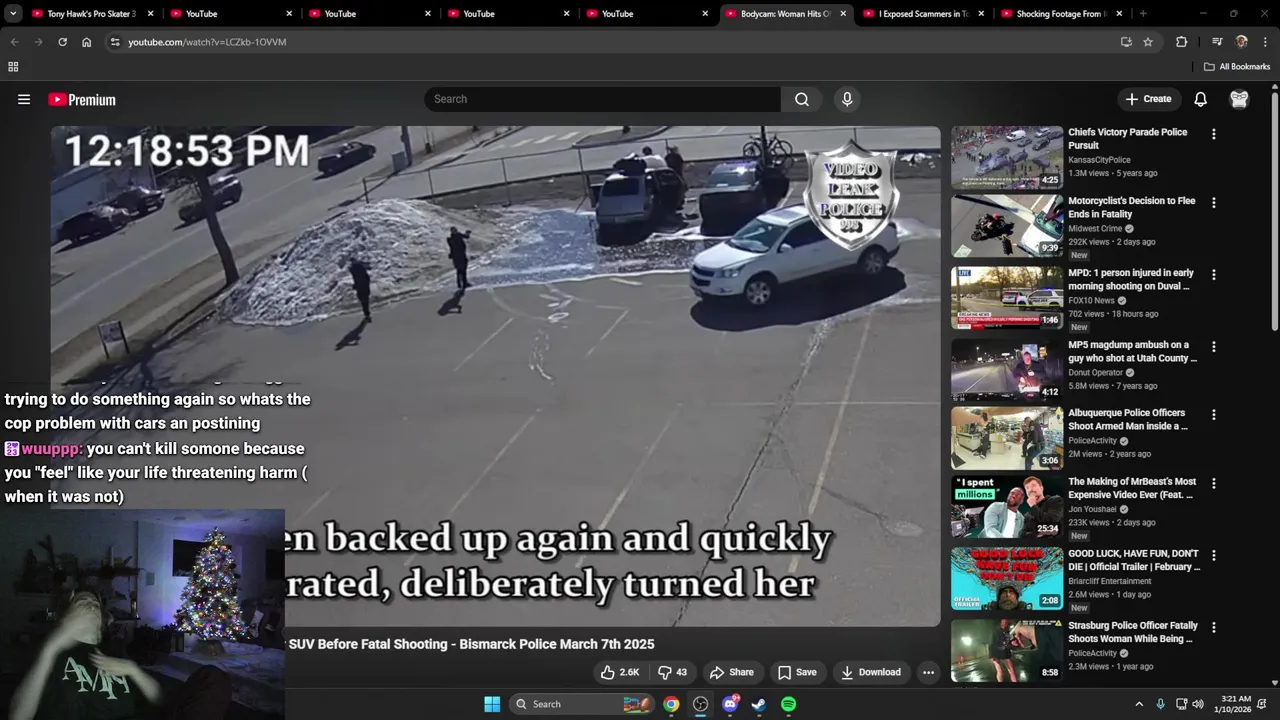Open the YouTube guide hamburger menu
Image resolution: width=1280 pixels, height=720 pixels.
click(x=24, y=99)
